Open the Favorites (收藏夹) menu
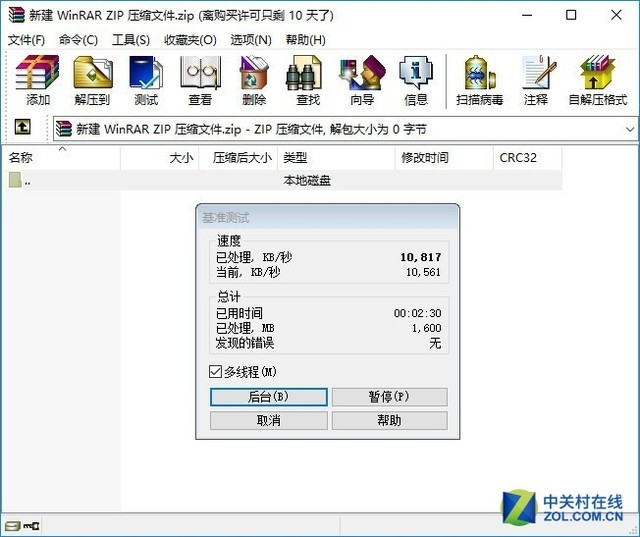The height and width of the screenshot is (537, 640). pos(190,40)
